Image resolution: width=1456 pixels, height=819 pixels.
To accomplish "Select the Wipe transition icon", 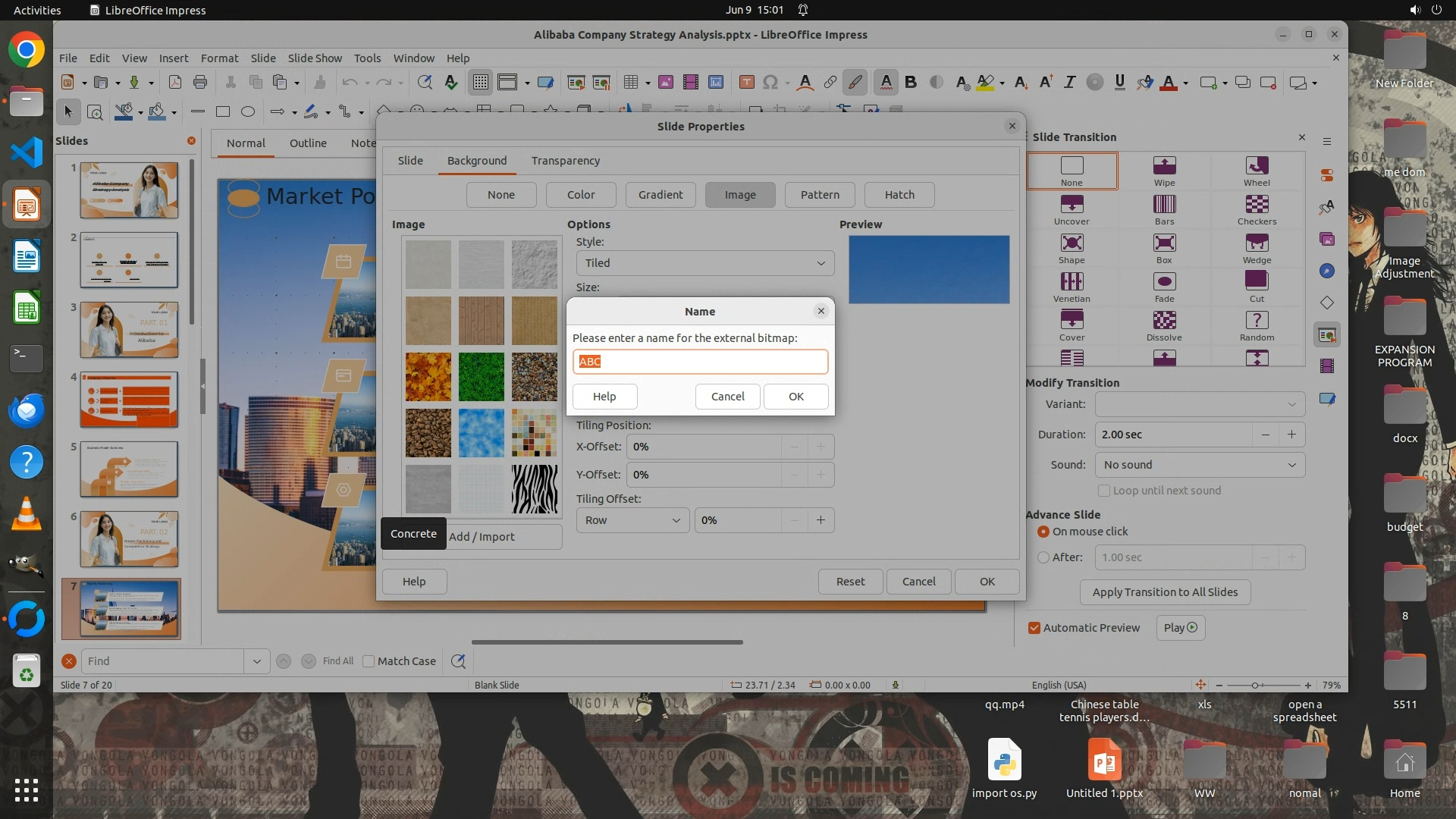I will point(1164,166).
